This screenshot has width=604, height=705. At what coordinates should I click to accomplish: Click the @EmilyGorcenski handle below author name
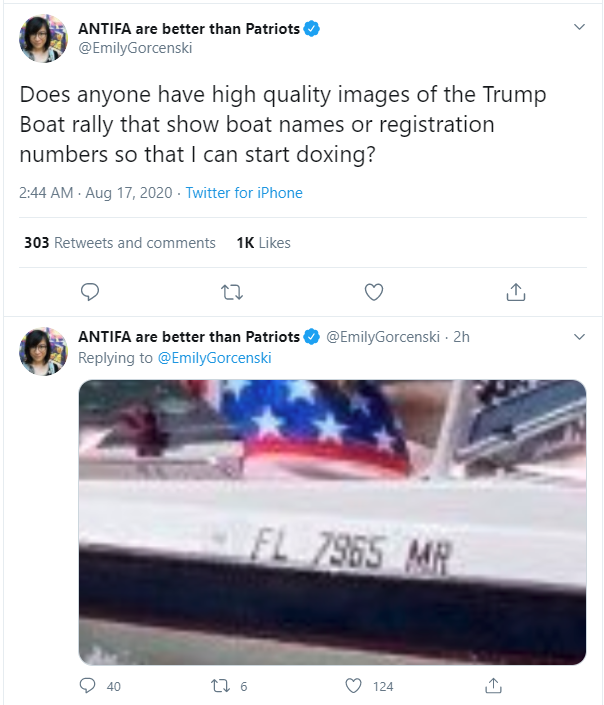tap(135, 48)
